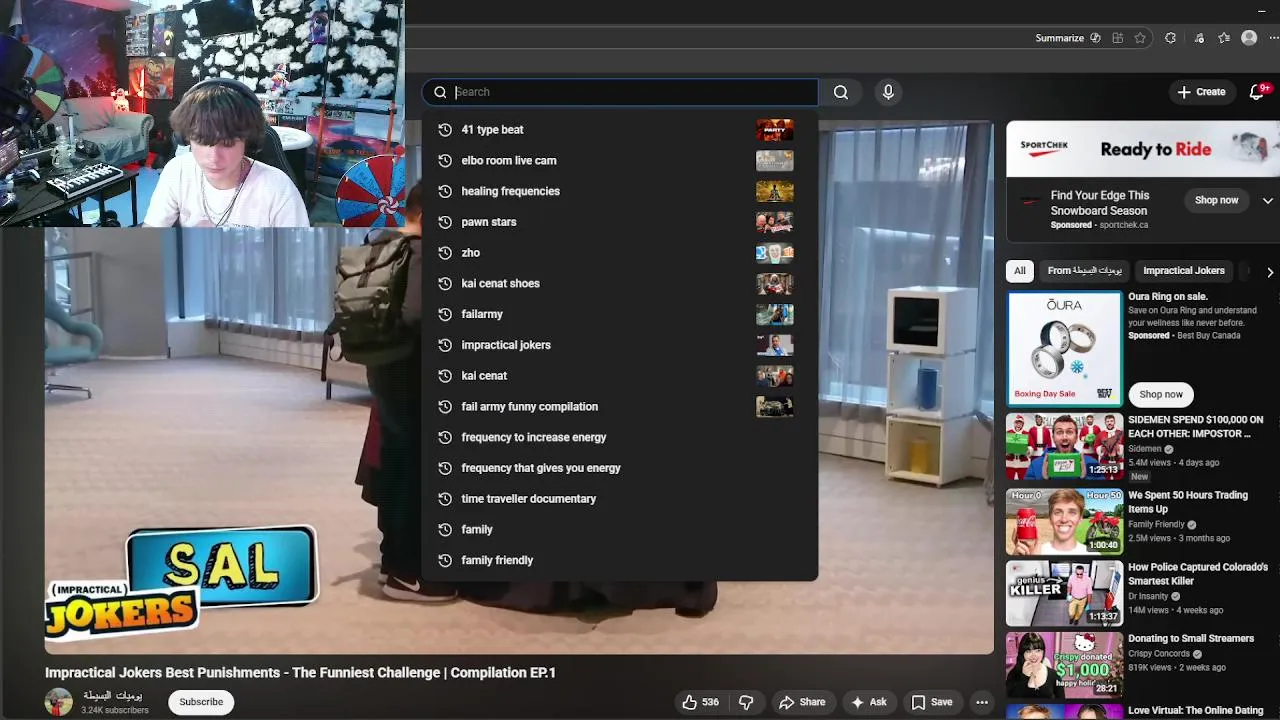Image resolution: width=1280 pixels, height=720 pixels.
Task: Select the 'From' channel filter chip
Action: [x=1084, y=271]
